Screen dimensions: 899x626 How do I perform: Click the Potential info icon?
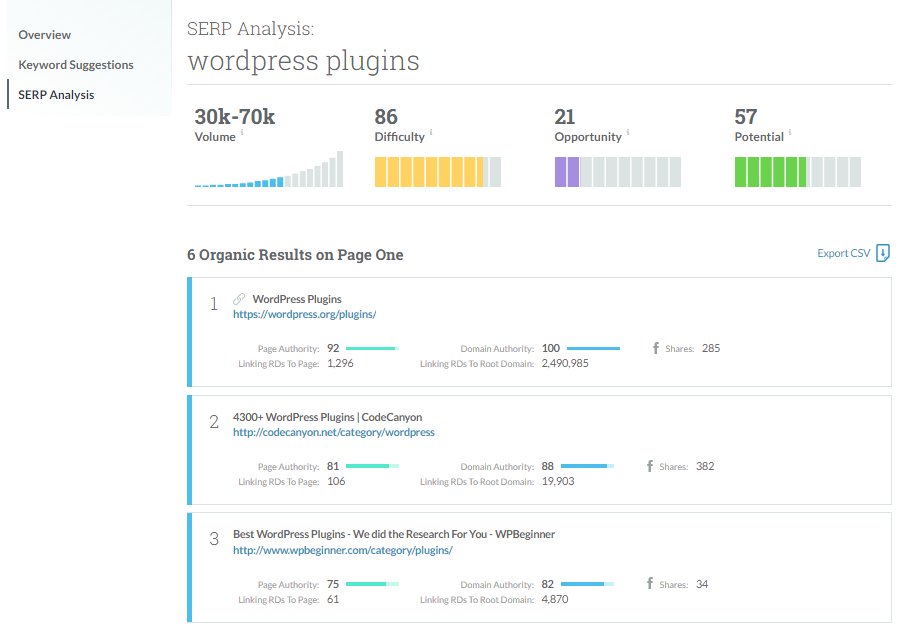pos(790,132)
